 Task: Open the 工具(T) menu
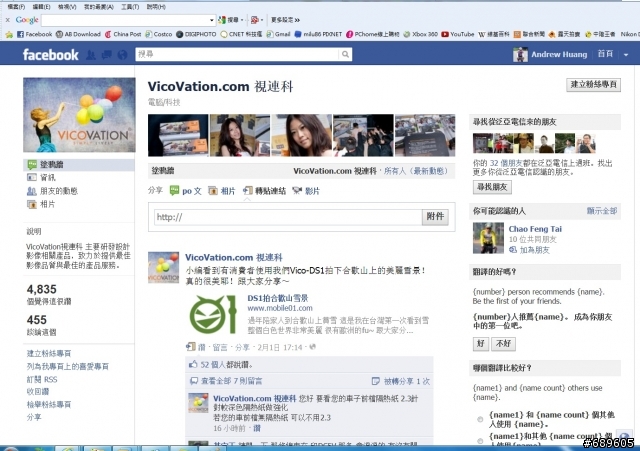pyautogui.click(x=130, y=7)
